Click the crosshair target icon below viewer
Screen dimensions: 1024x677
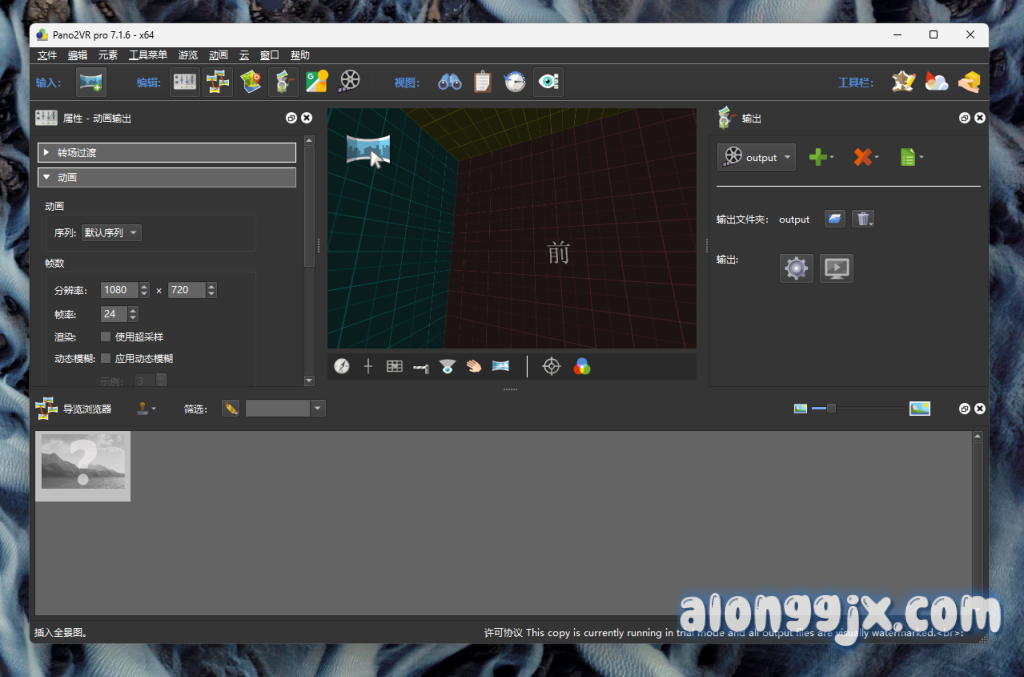(x=551, y=367)
